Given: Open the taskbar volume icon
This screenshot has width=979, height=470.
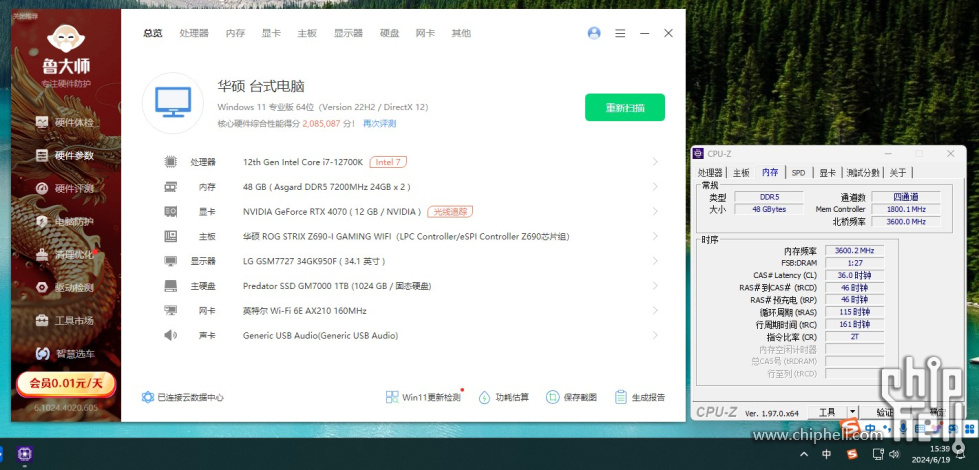Looking at the screenshot, I should click(x=894, y=454).
